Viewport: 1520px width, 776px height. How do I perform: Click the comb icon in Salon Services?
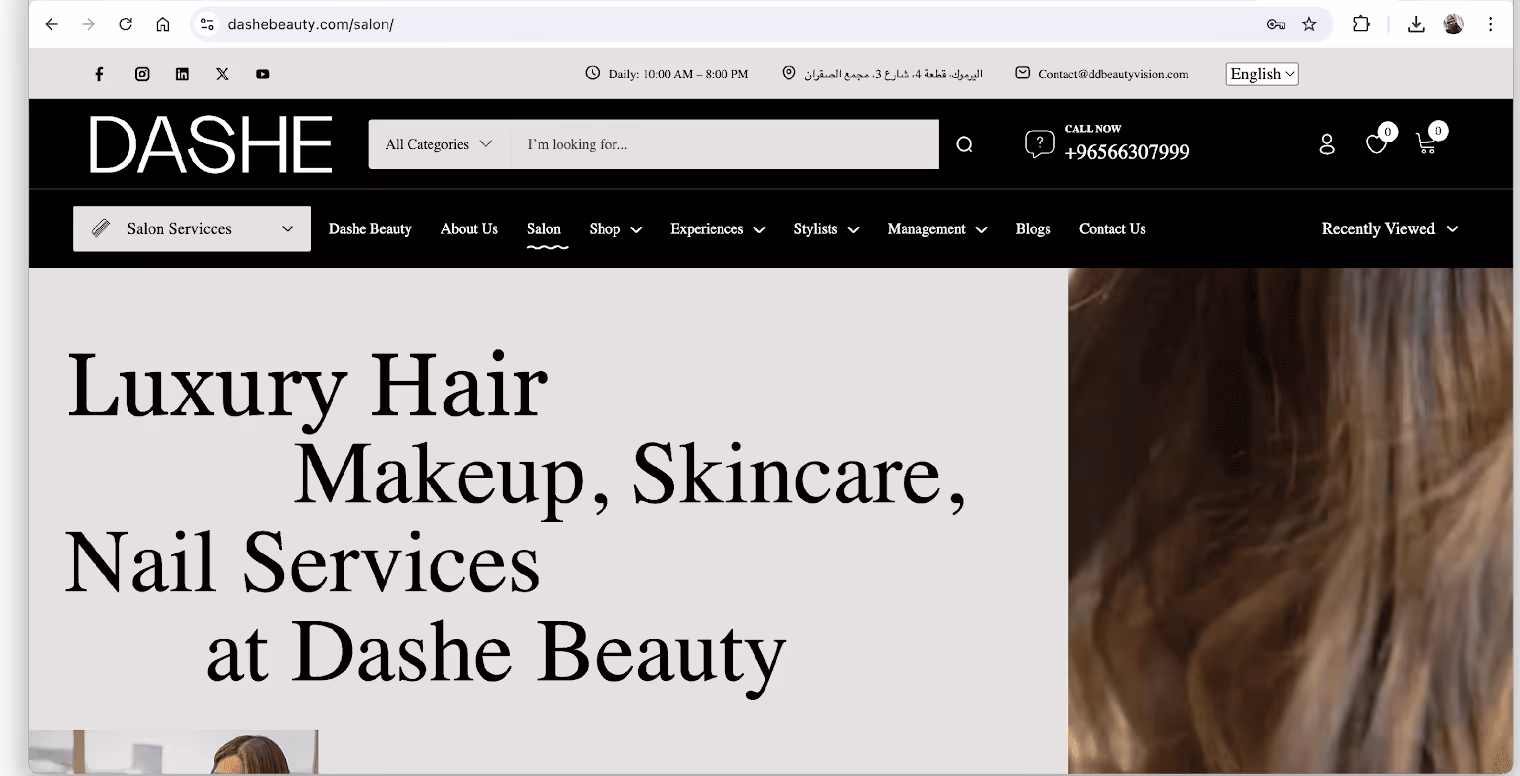pyautogui.click(x=101, y=229)
